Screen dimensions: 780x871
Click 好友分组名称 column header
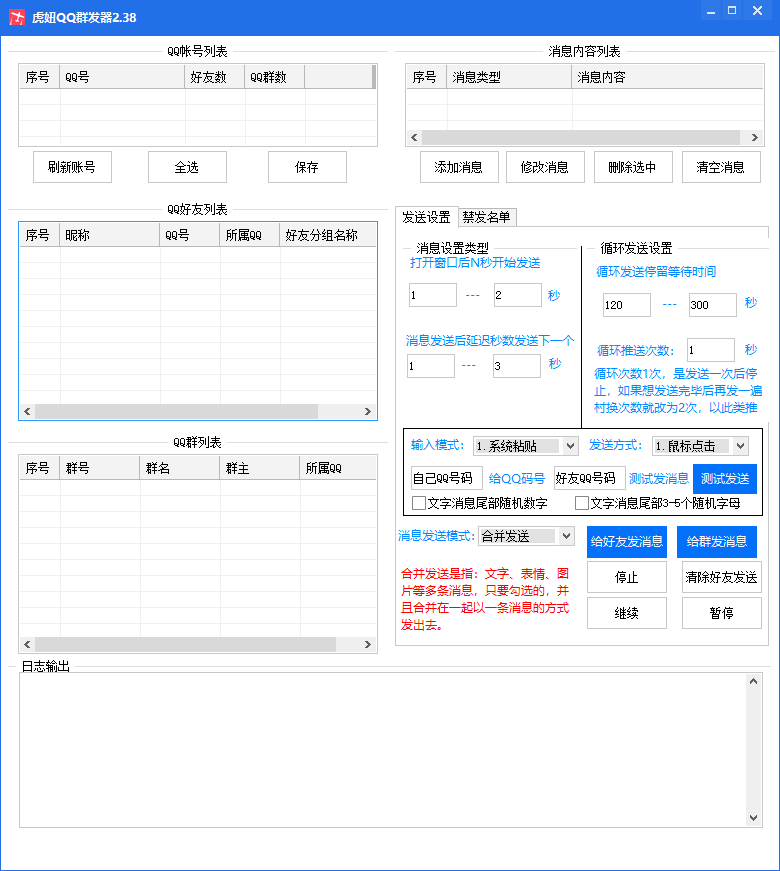click(x=328, y=236)
